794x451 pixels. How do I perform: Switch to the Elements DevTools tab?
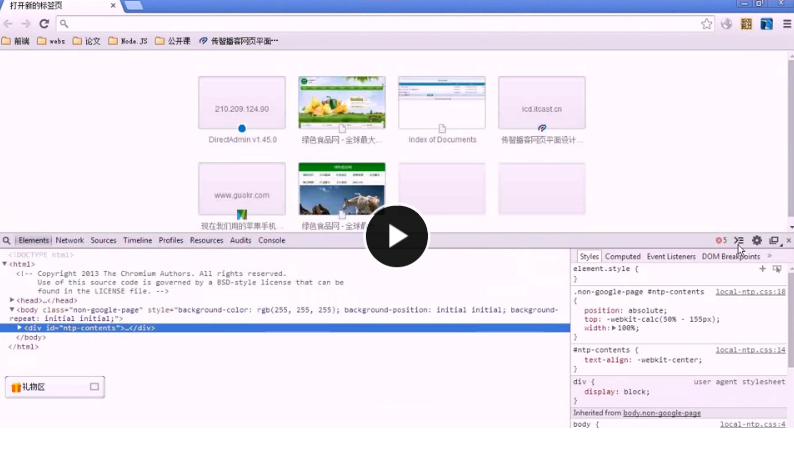33,240
